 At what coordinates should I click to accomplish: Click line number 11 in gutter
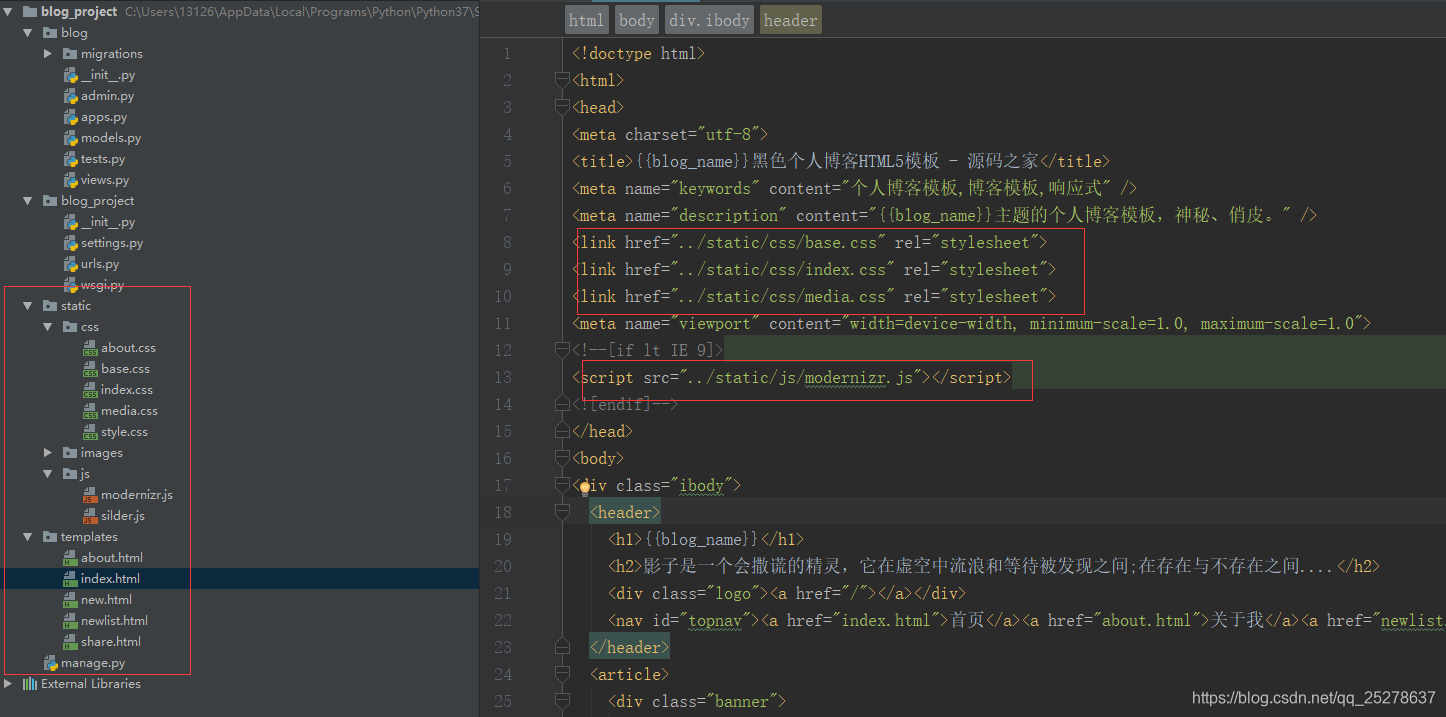(502, 323)
